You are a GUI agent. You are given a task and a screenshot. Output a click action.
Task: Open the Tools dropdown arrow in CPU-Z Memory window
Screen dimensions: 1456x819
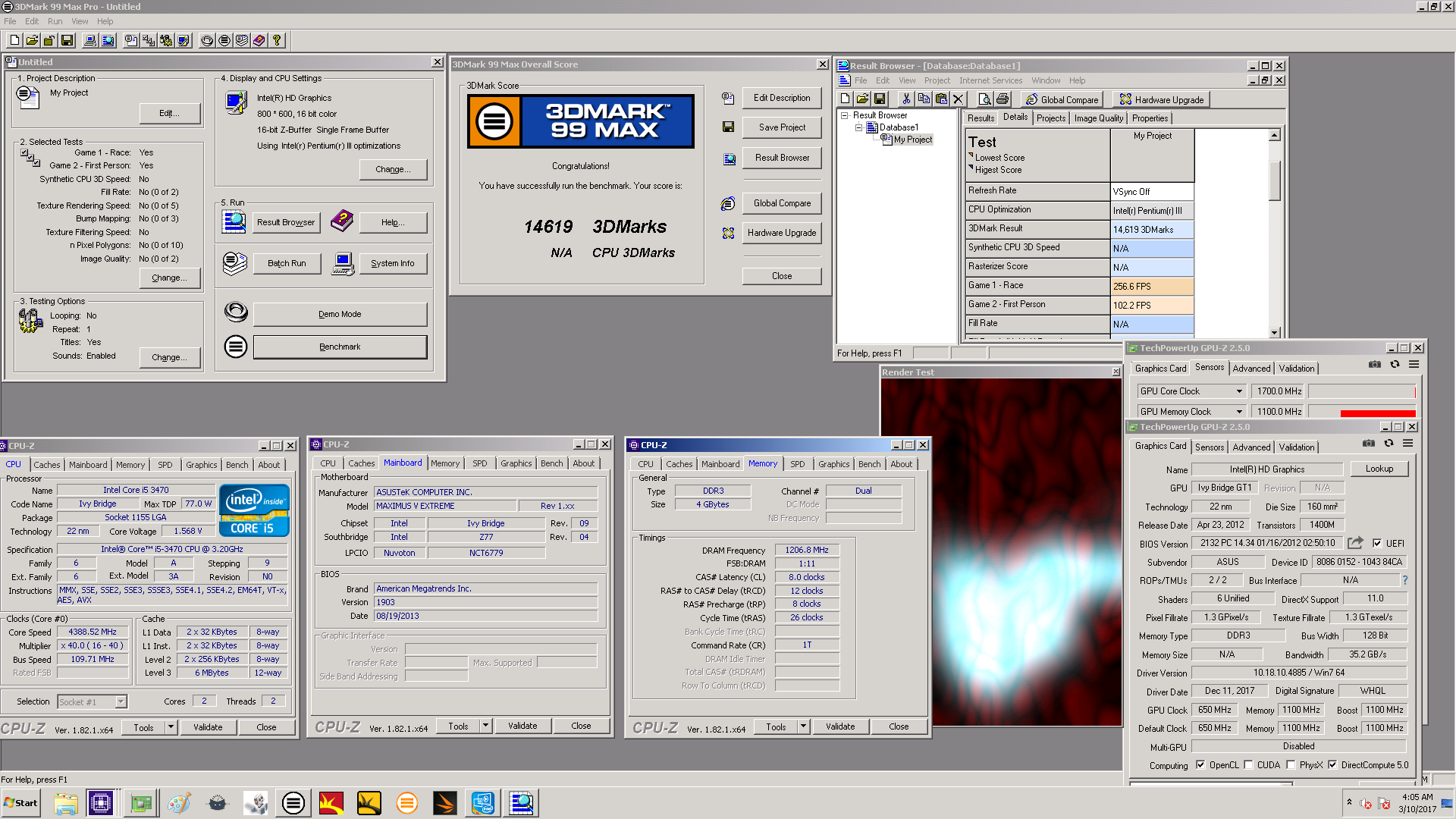point(803,726)
